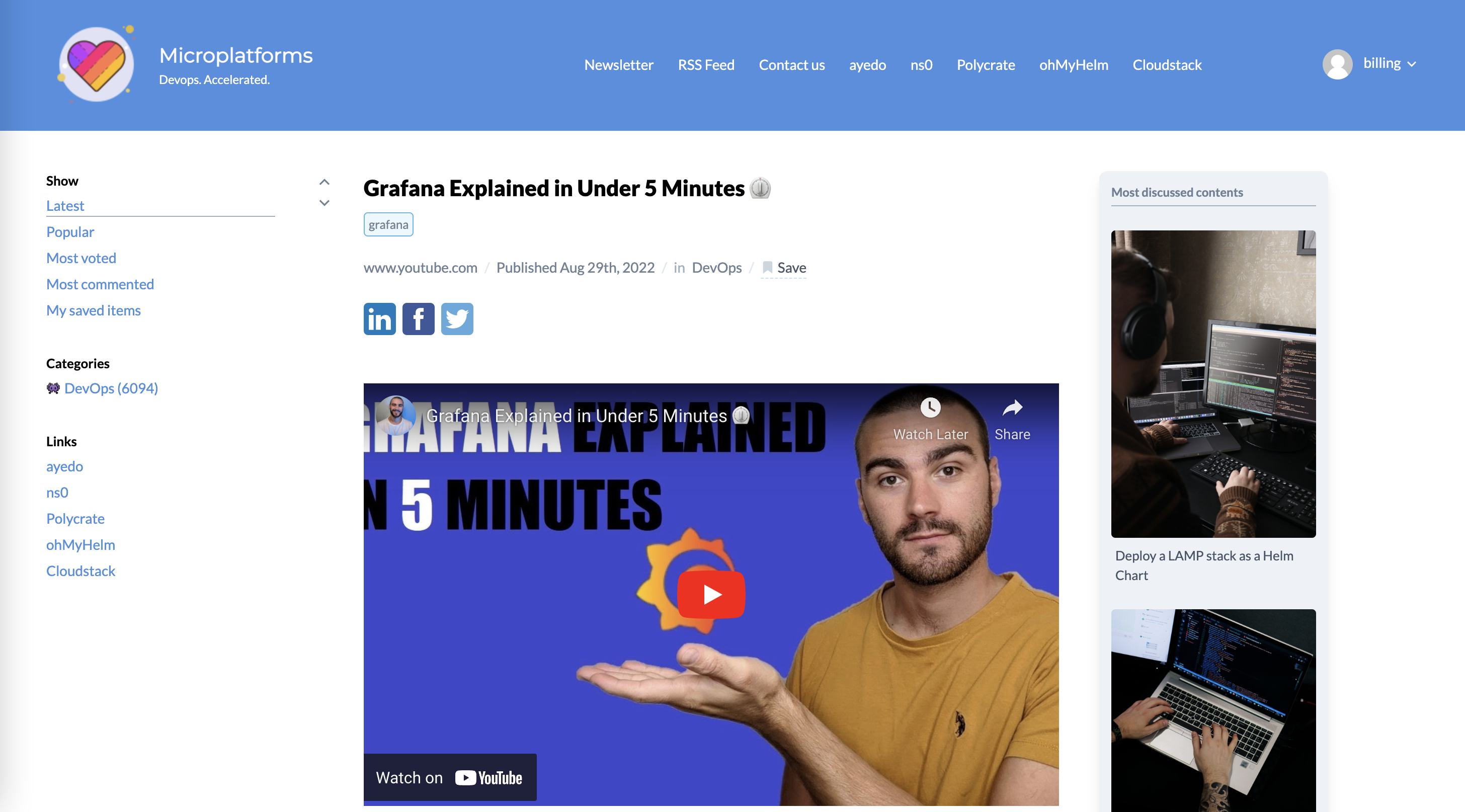The height and width of the screenshot is (812, 1465).
Task: Share article on LinkedIn
Action: click(379, 318)
